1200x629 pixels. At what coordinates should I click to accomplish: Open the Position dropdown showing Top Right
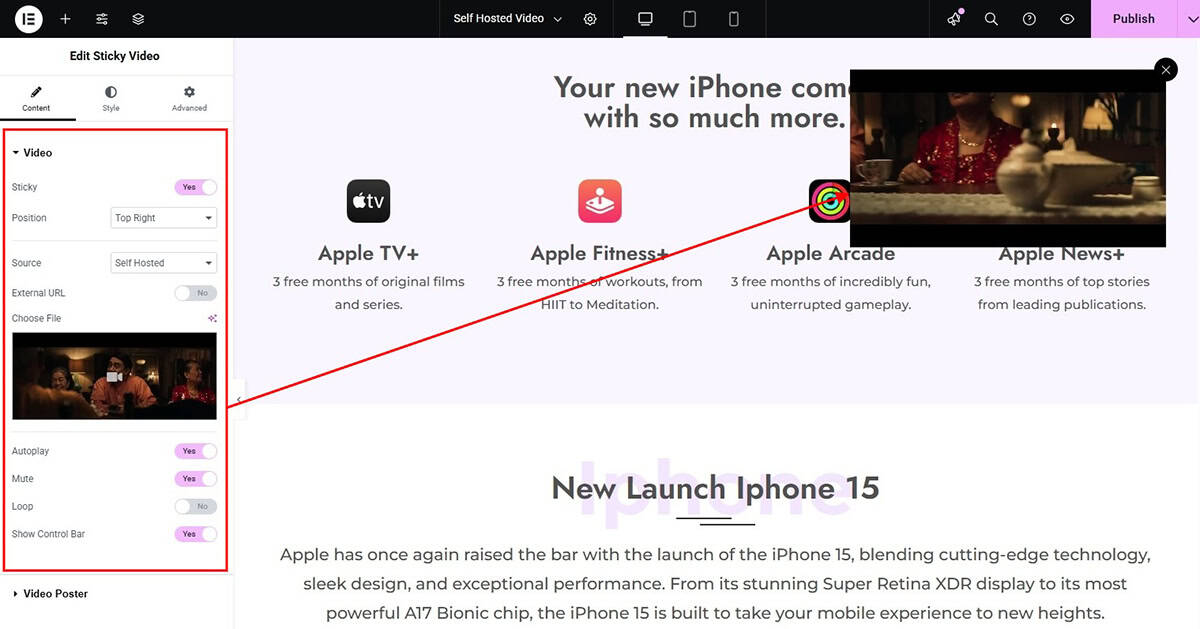click(x=164, y=218)
